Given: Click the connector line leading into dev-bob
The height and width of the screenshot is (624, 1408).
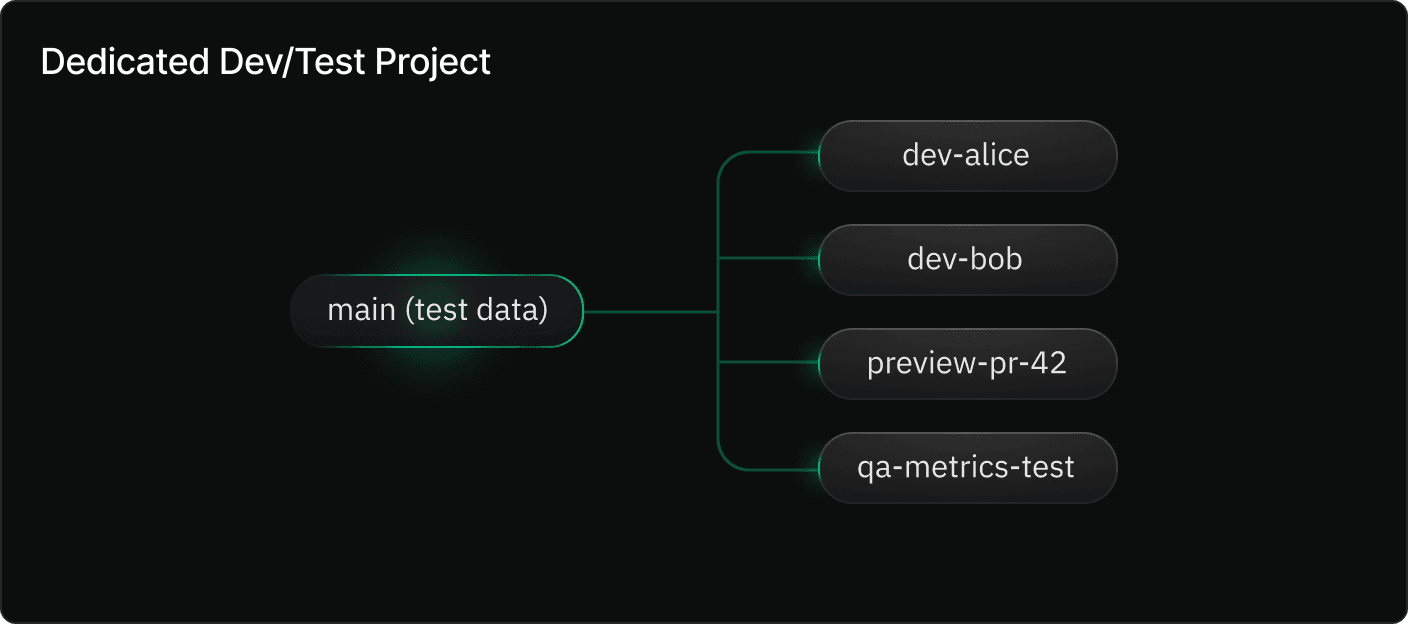Looking at the screenshot, I should pyautogui.click(x=768, y=259).
